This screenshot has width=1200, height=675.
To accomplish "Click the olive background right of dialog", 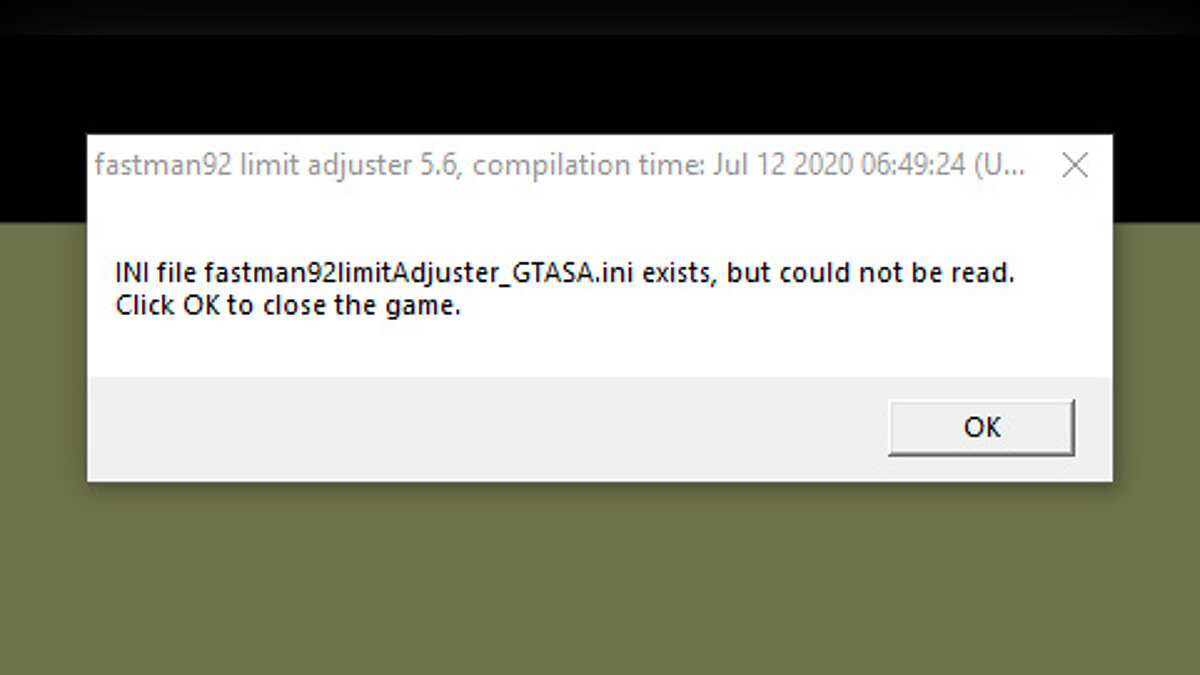I will click(x=1156, y=350).
